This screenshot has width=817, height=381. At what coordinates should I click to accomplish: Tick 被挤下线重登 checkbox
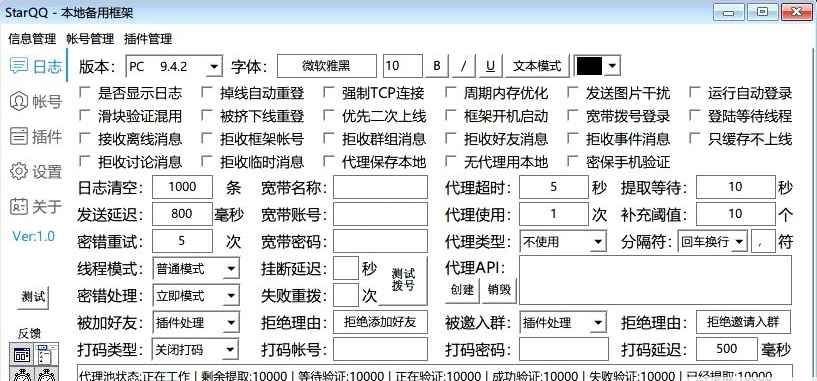click(x=206, y=116)
